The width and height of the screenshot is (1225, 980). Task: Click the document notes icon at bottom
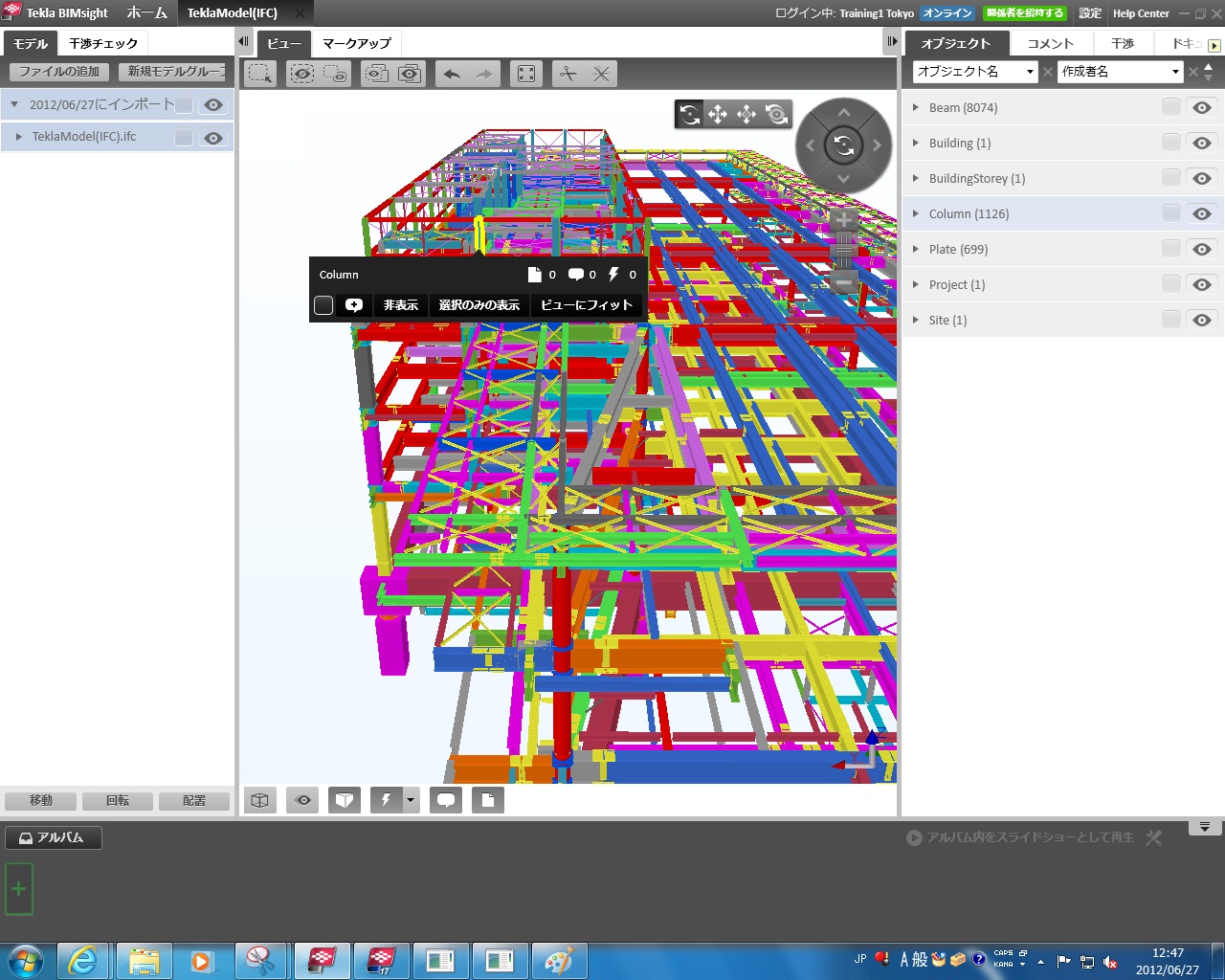pyautogui.click(x=487, y=800)
